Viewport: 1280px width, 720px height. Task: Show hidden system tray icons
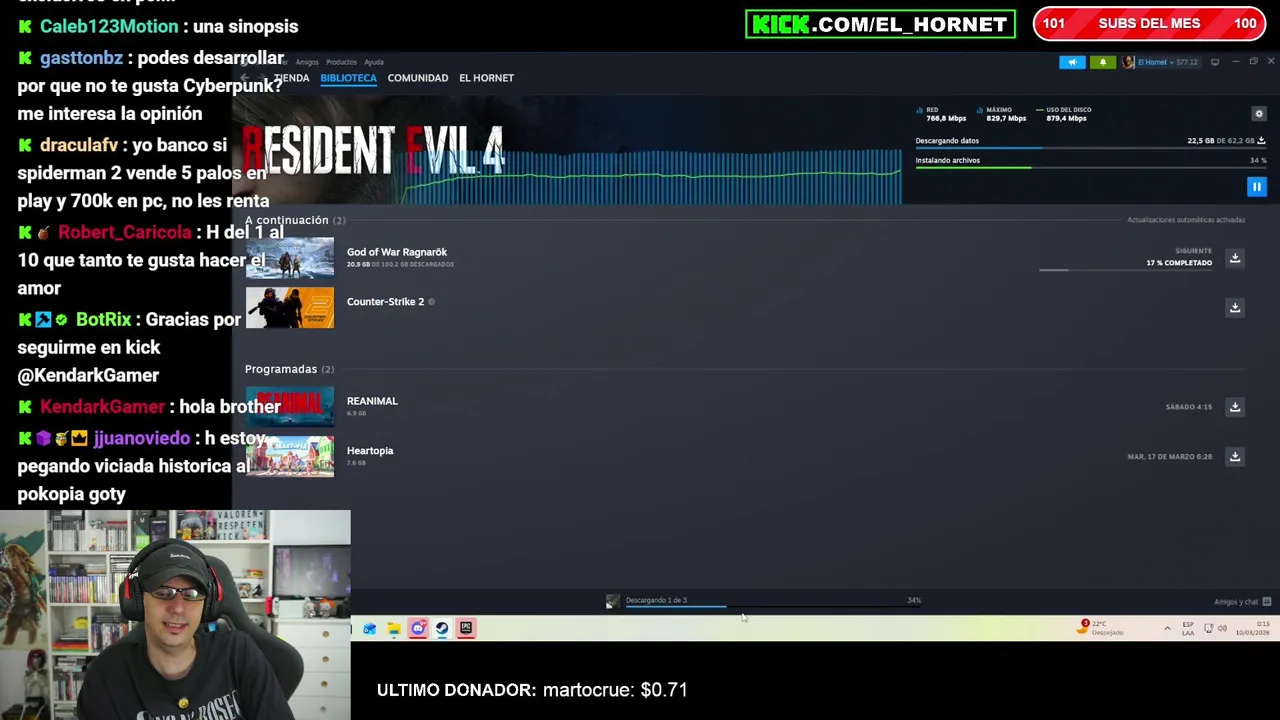pyautogui.click(x=1167, y=629)
